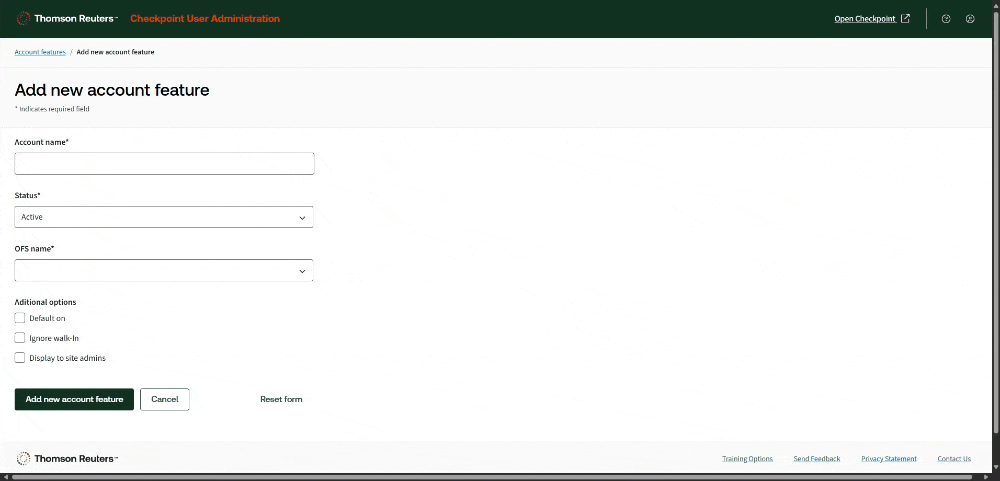Image resolution: width=1000 pixels, height=481 pixels.
Task: Enable the Default on checkbox
Action: [20, 318]
